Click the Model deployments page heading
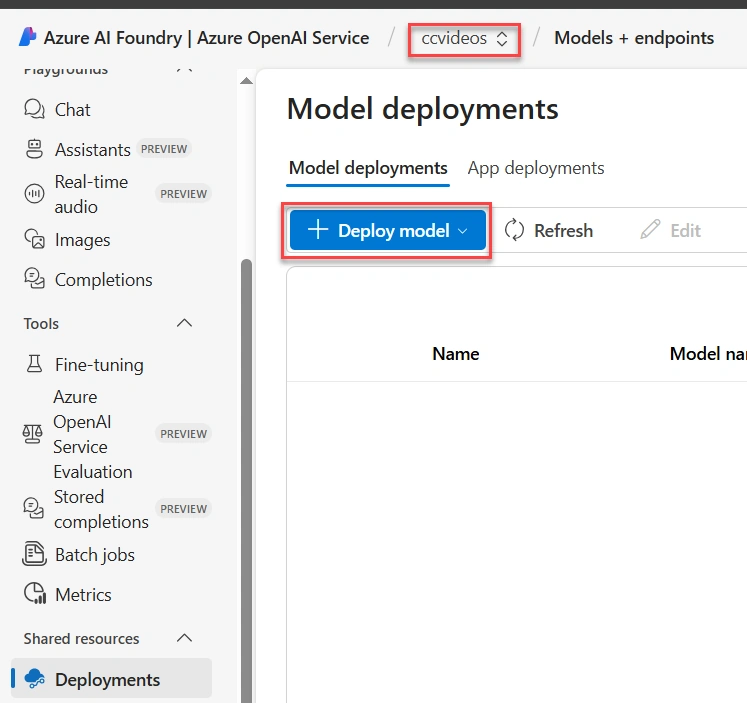 (x=423, y=109)
